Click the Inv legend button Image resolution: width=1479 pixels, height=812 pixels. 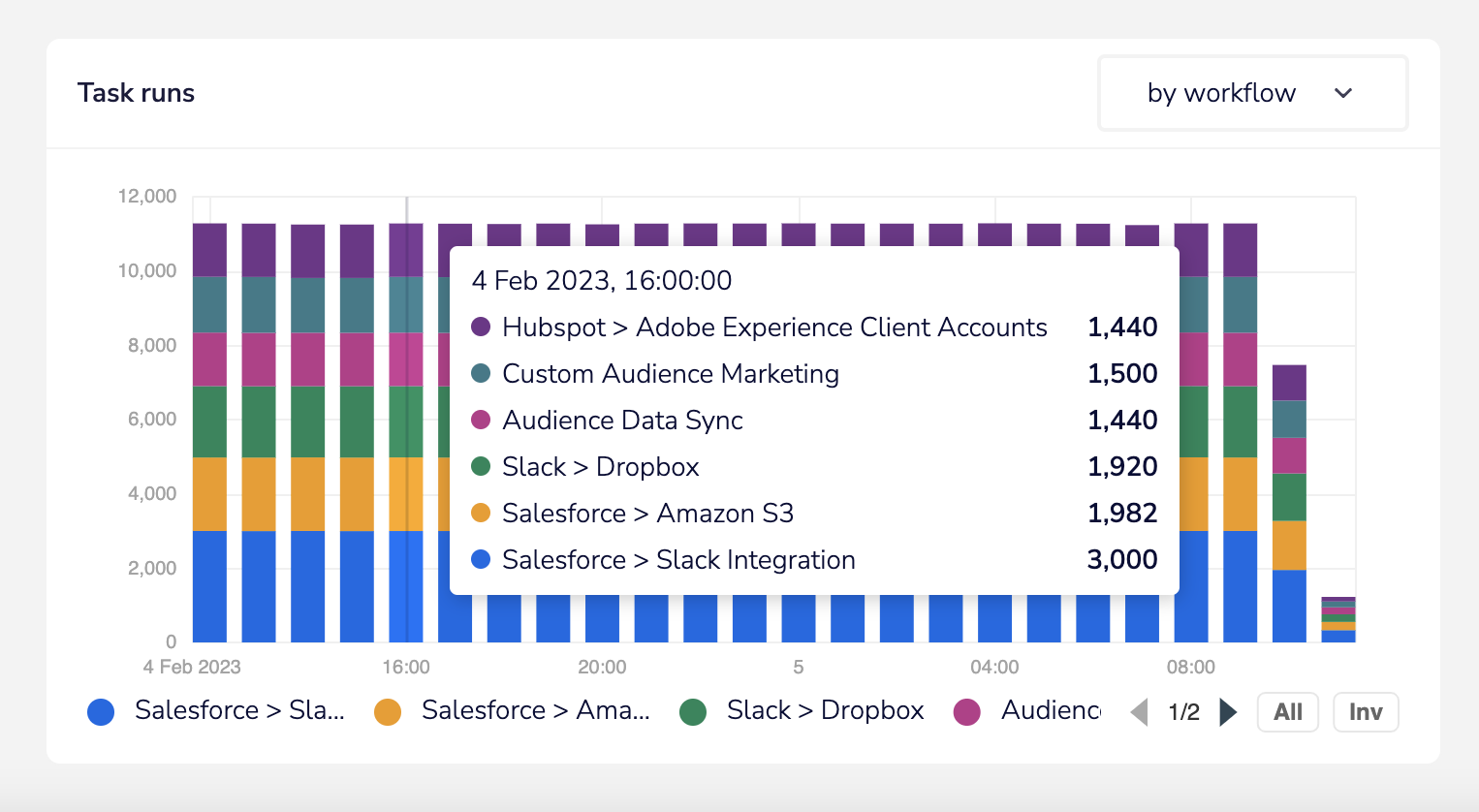tap(1366, 712)
